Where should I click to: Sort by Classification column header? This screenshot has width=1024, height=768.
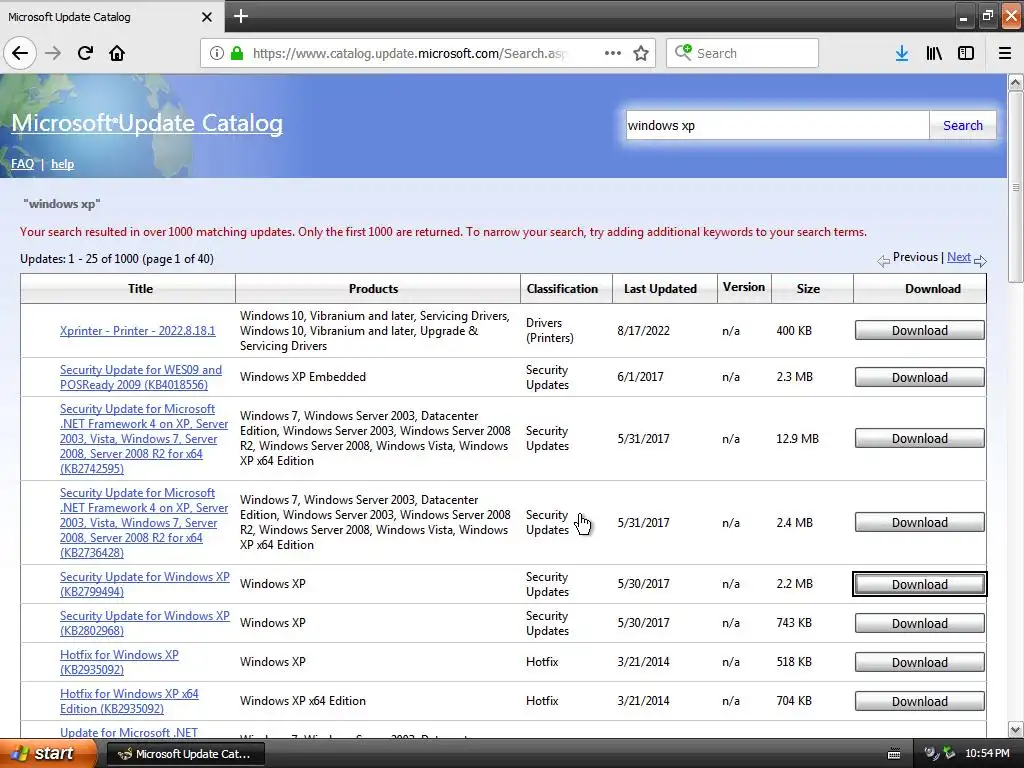pos(562,289)
